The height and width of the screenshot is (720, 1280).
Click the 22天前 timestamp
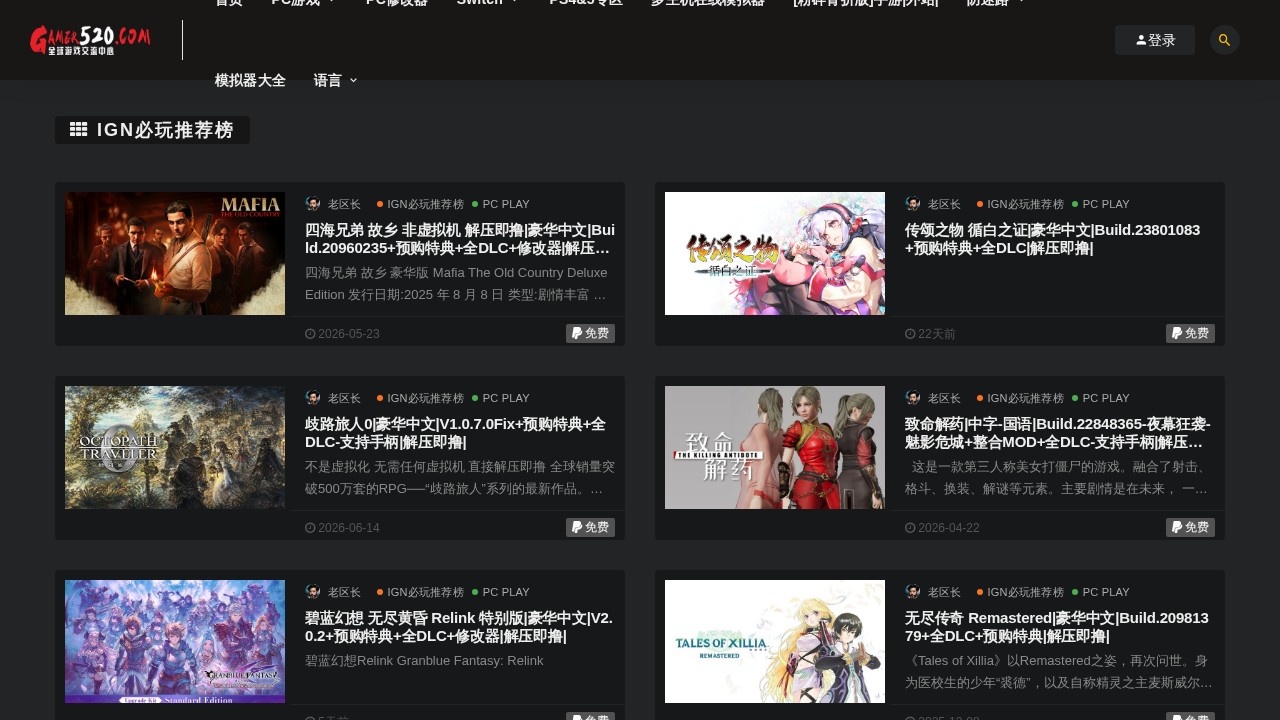931,334
